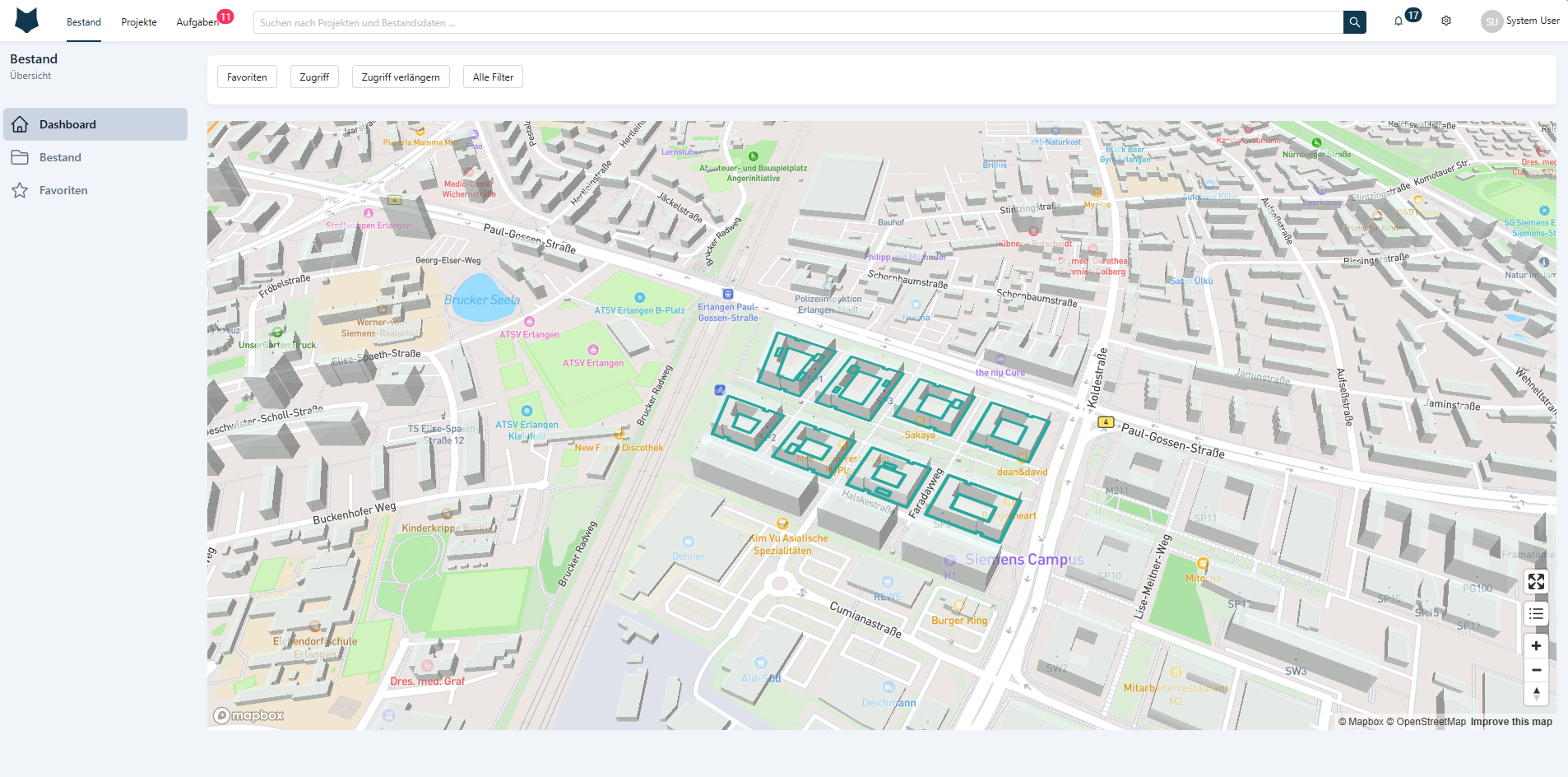The height and width of the screenshot is (777, 1568).
Task: Zoom in on the map with plus
Action: pos(1536,646)
